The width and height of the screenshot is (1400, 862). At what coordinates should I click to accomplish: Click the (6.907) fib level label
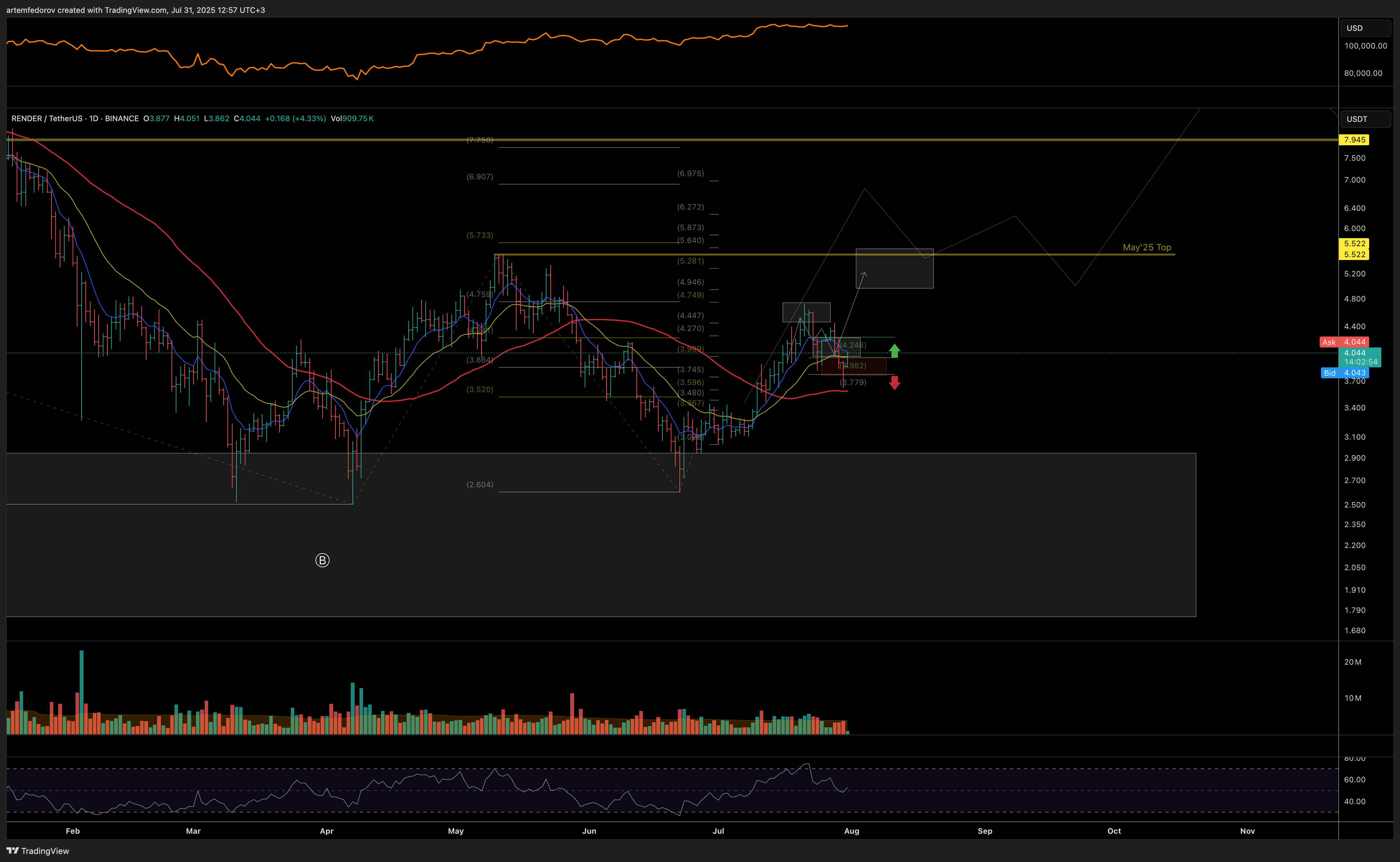[x=480, y=177]
